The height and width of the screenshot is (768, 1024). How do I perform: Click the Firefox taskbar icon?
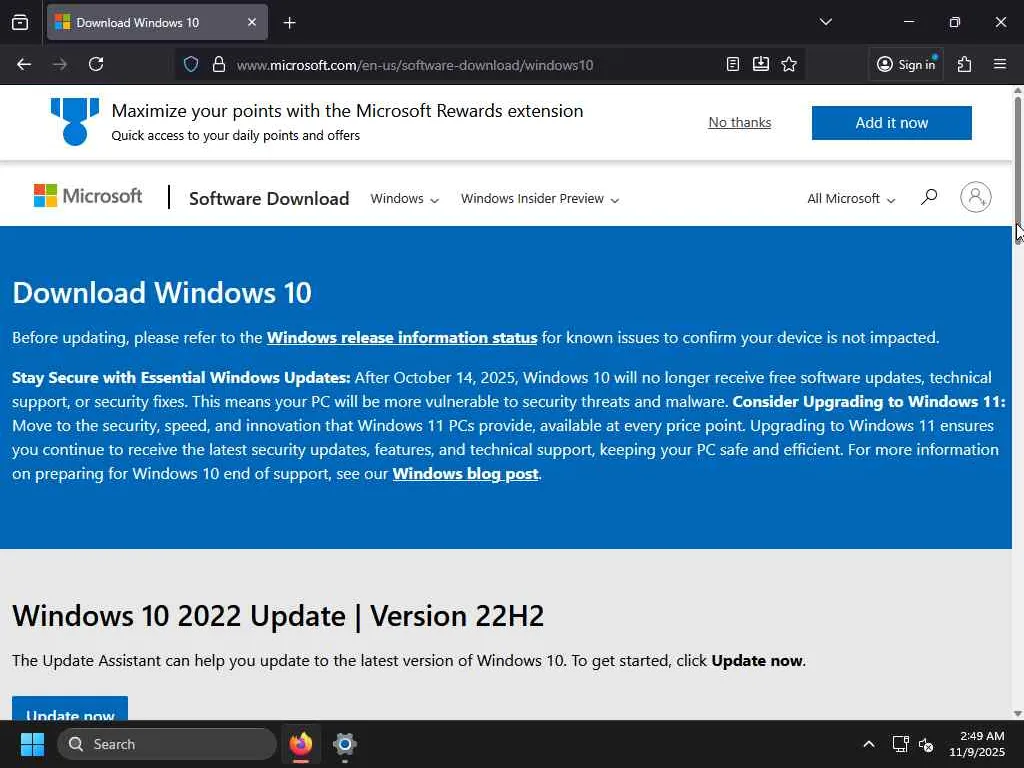point(300,744)
